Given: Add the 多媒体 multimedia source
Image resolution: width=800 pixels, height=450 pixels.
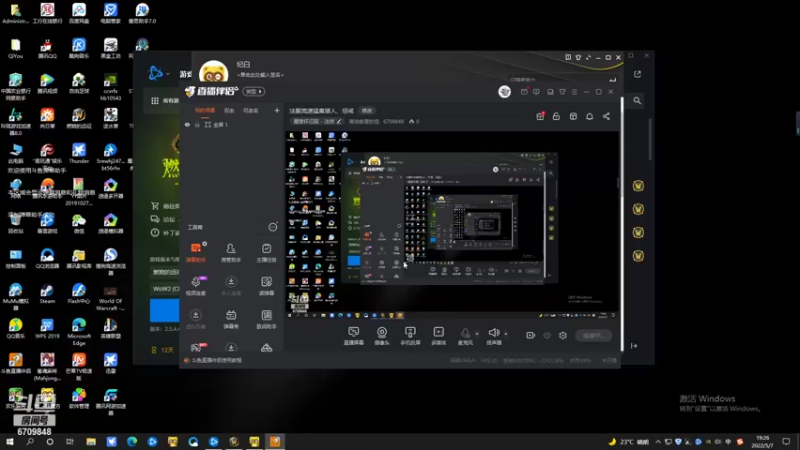Looking at the screenshot, I should [x=439, y=336].
